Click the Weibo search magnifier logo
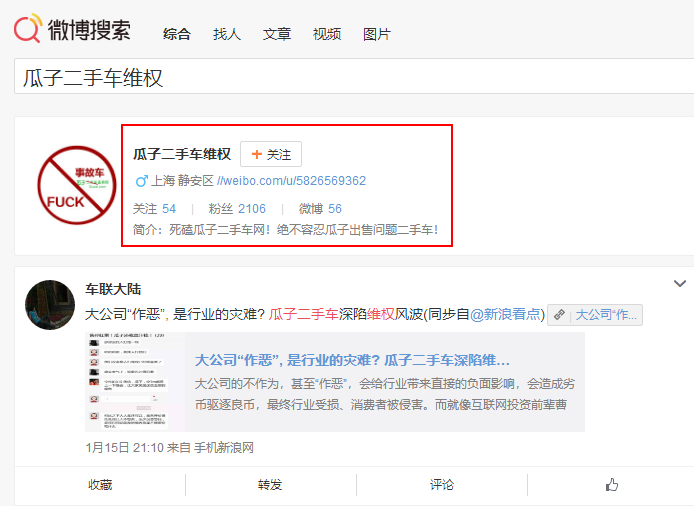Image resolution: width=694 pixels, height=506 pixels. 28,28
